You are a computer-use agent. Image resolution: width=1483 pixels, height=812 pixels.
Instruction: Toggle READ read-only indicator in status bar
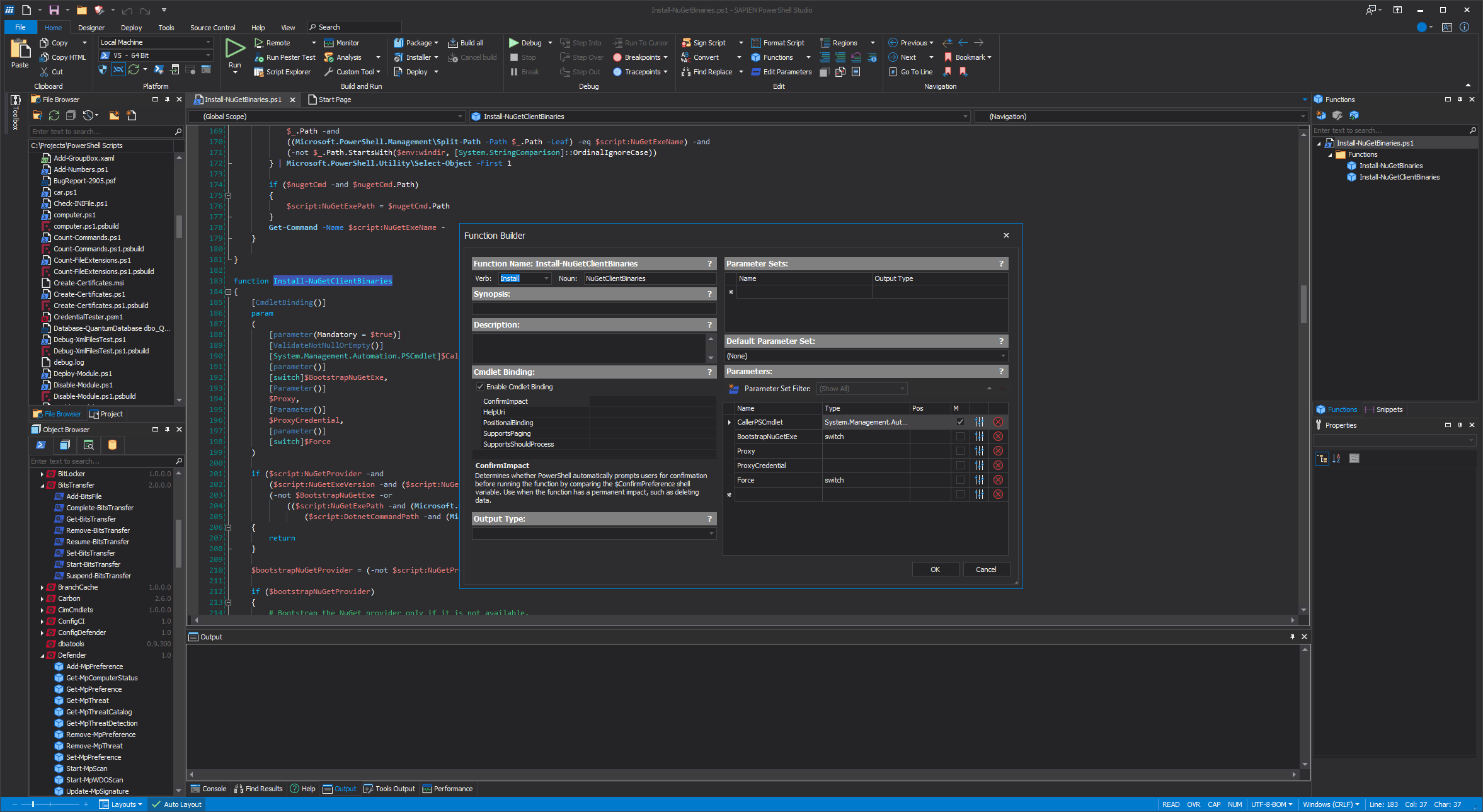click(x=1171, y=804)
